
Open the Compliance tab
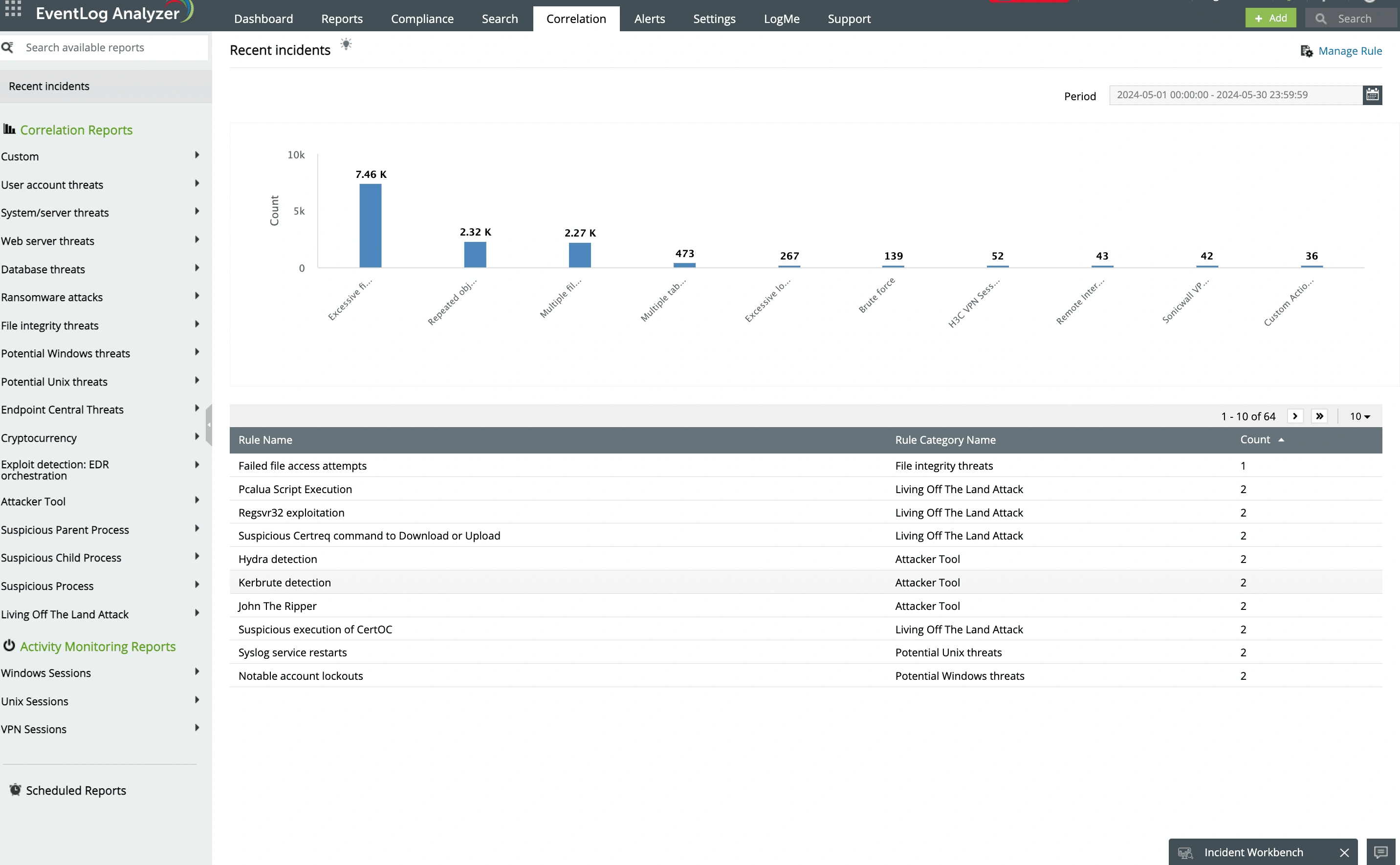[422, 19]
